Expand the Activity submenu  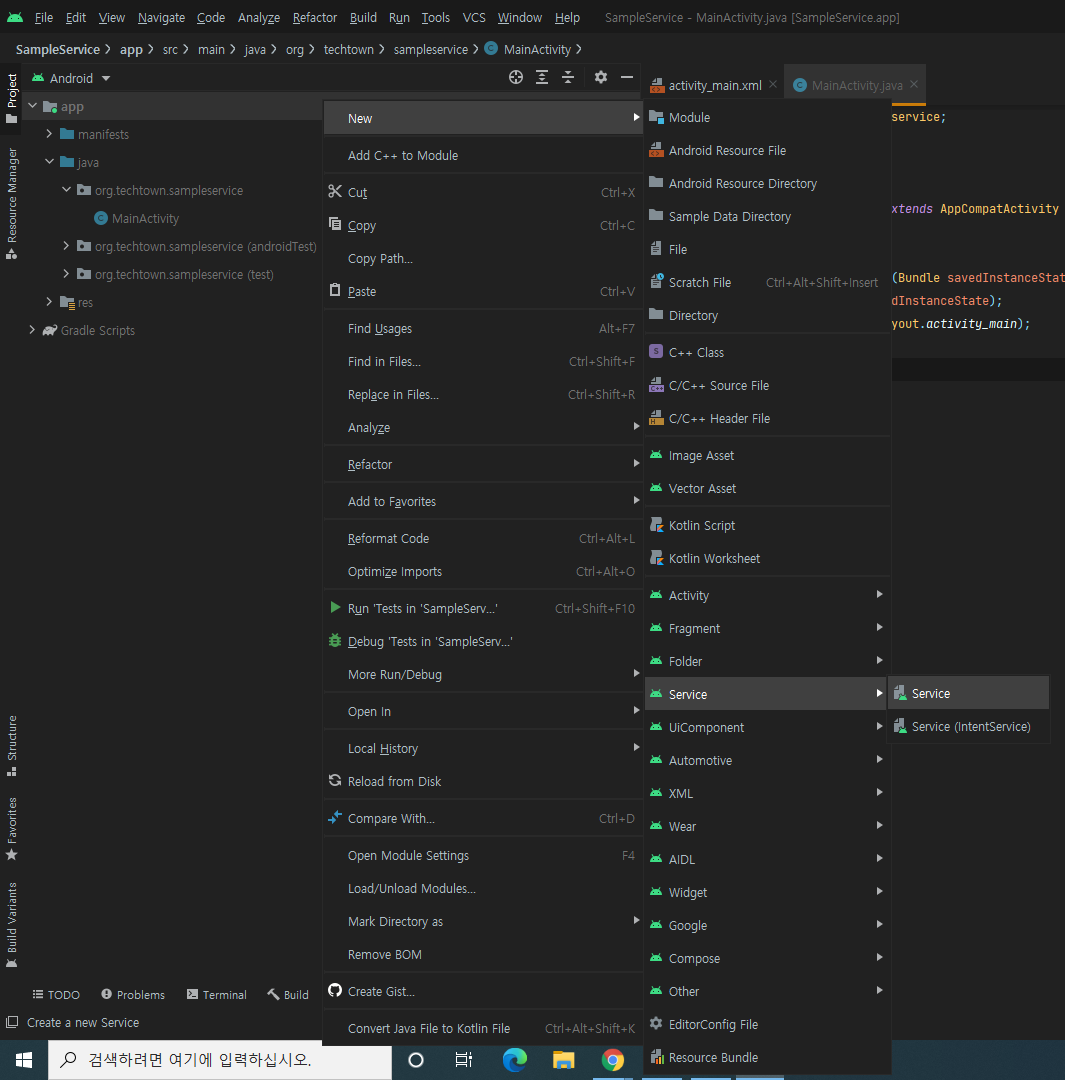click(767, 596)
